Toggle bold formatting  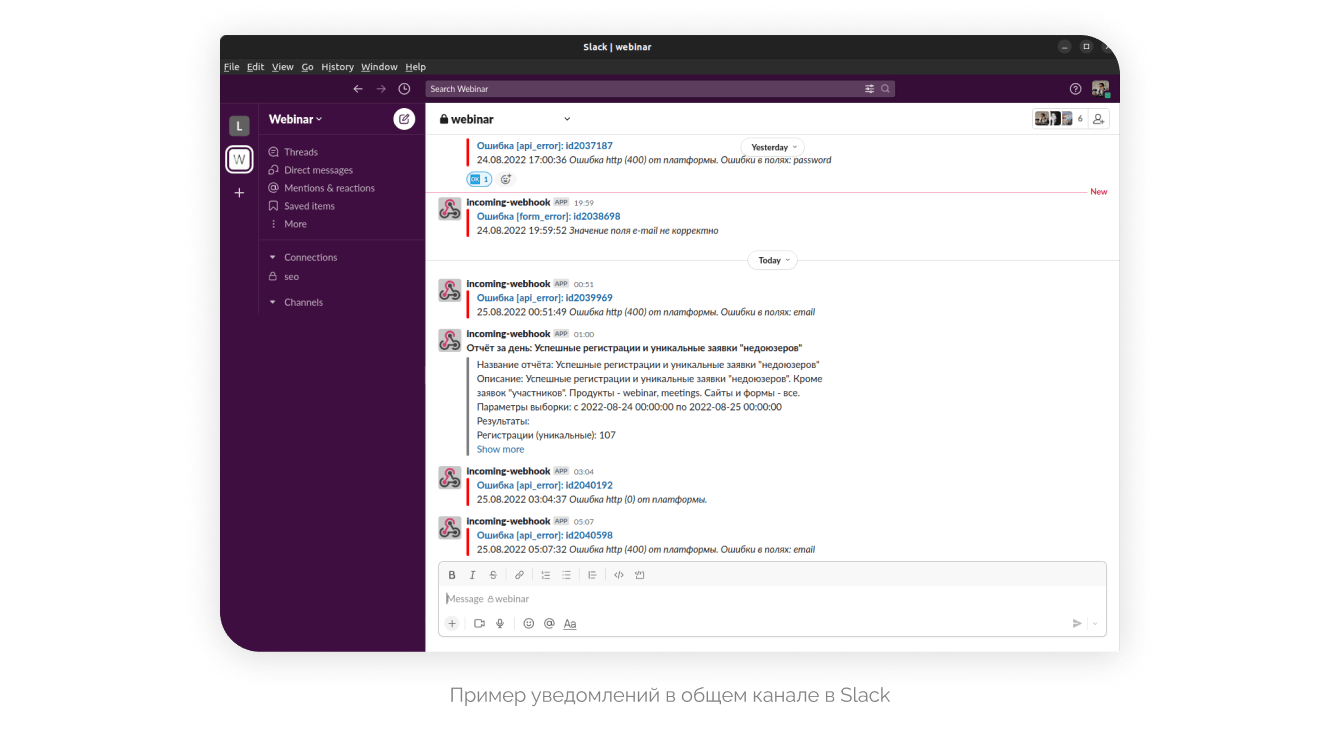[x=452, y=575]
